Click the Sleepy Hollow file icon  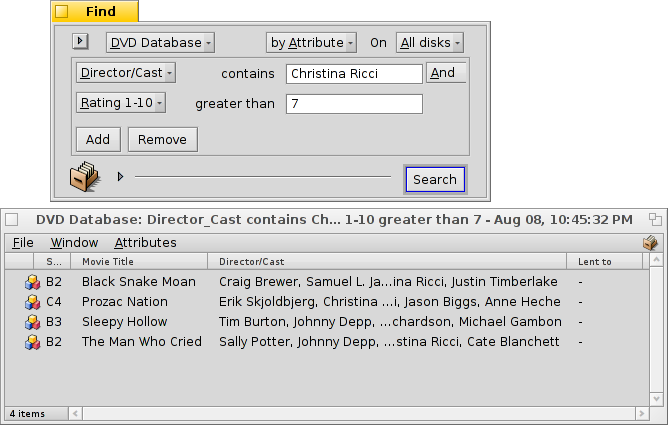click(x=32, y=322)
